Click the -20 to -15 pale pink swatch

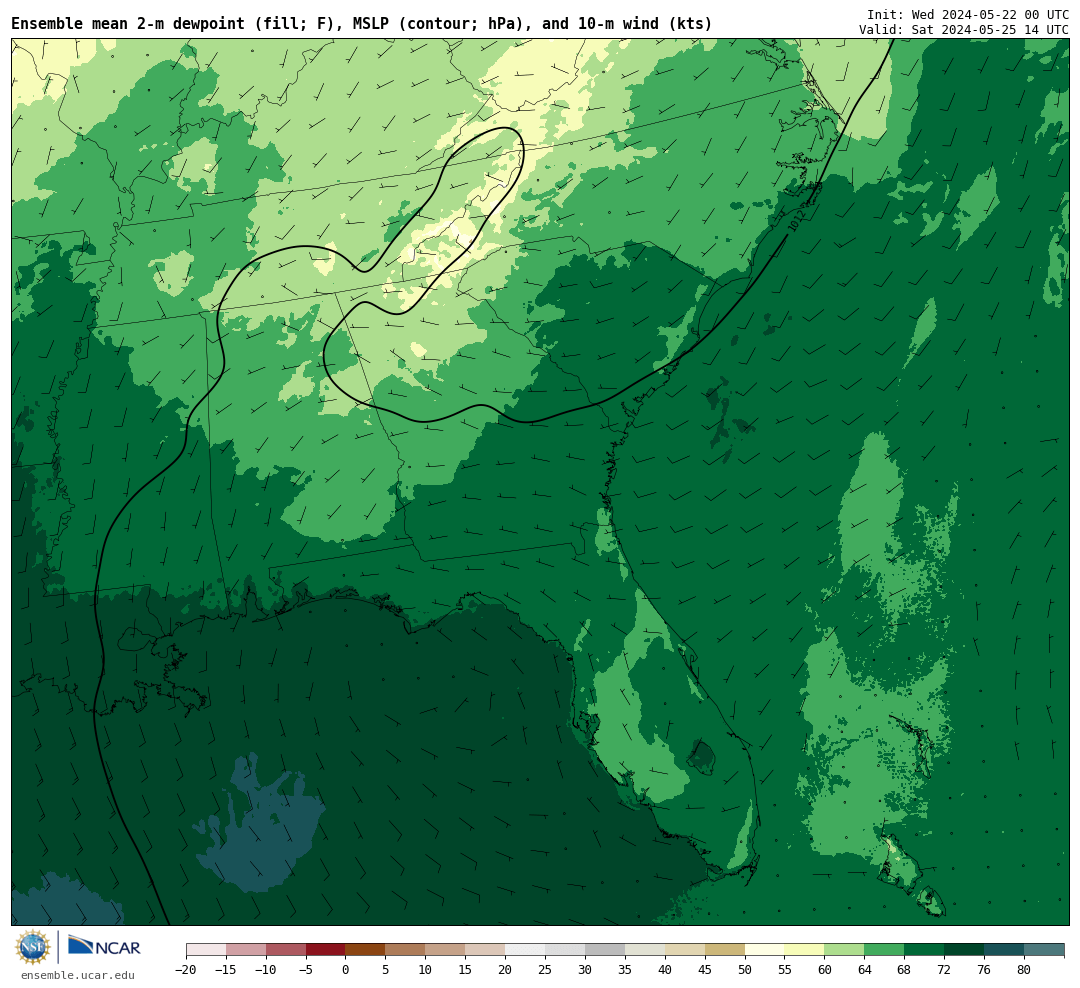pos(206,950)
